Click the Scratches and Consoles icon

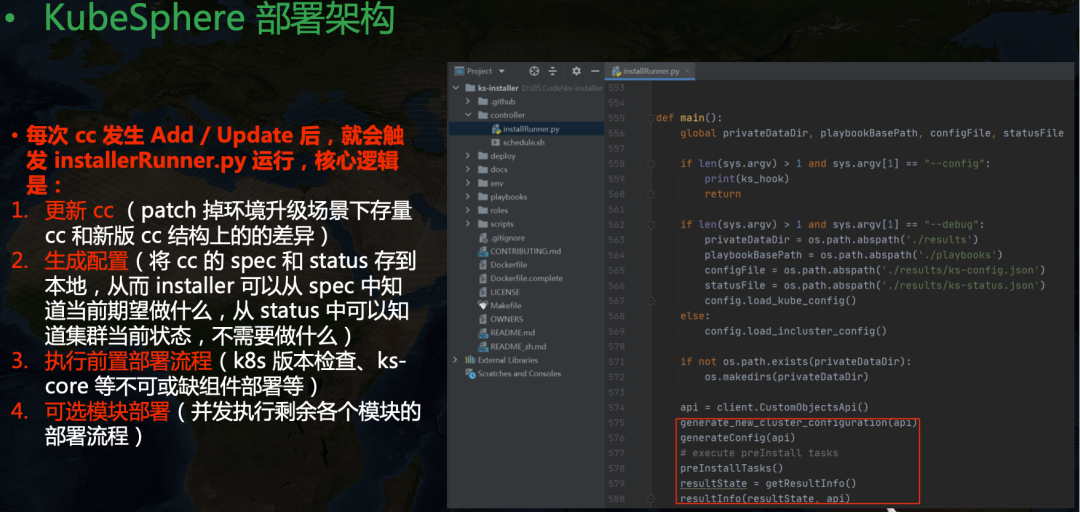(x=470, y=373)
